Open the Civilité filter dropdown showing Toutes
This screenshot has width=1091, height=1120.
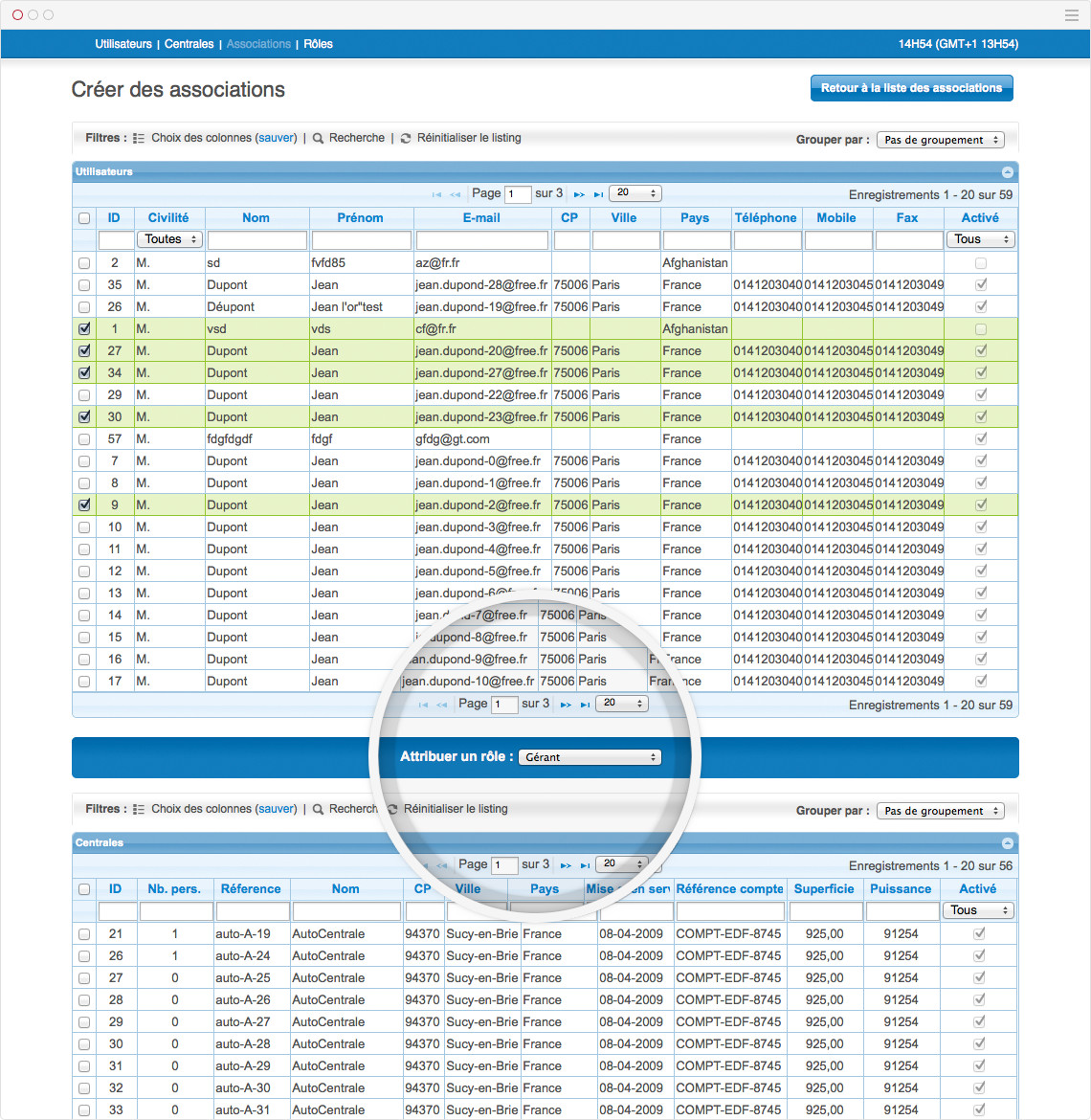[x=170, y=239]
